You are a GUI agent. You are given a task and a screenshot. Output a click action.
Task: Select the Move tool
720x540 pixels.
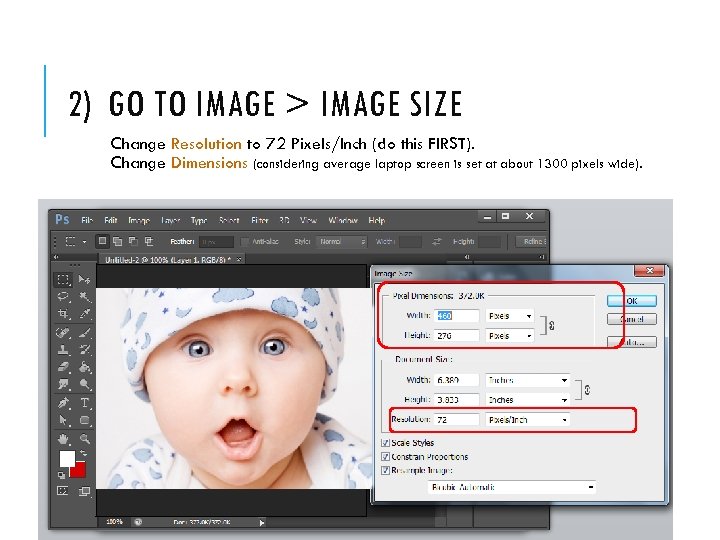pyautogui.click(x=84, y=279)
